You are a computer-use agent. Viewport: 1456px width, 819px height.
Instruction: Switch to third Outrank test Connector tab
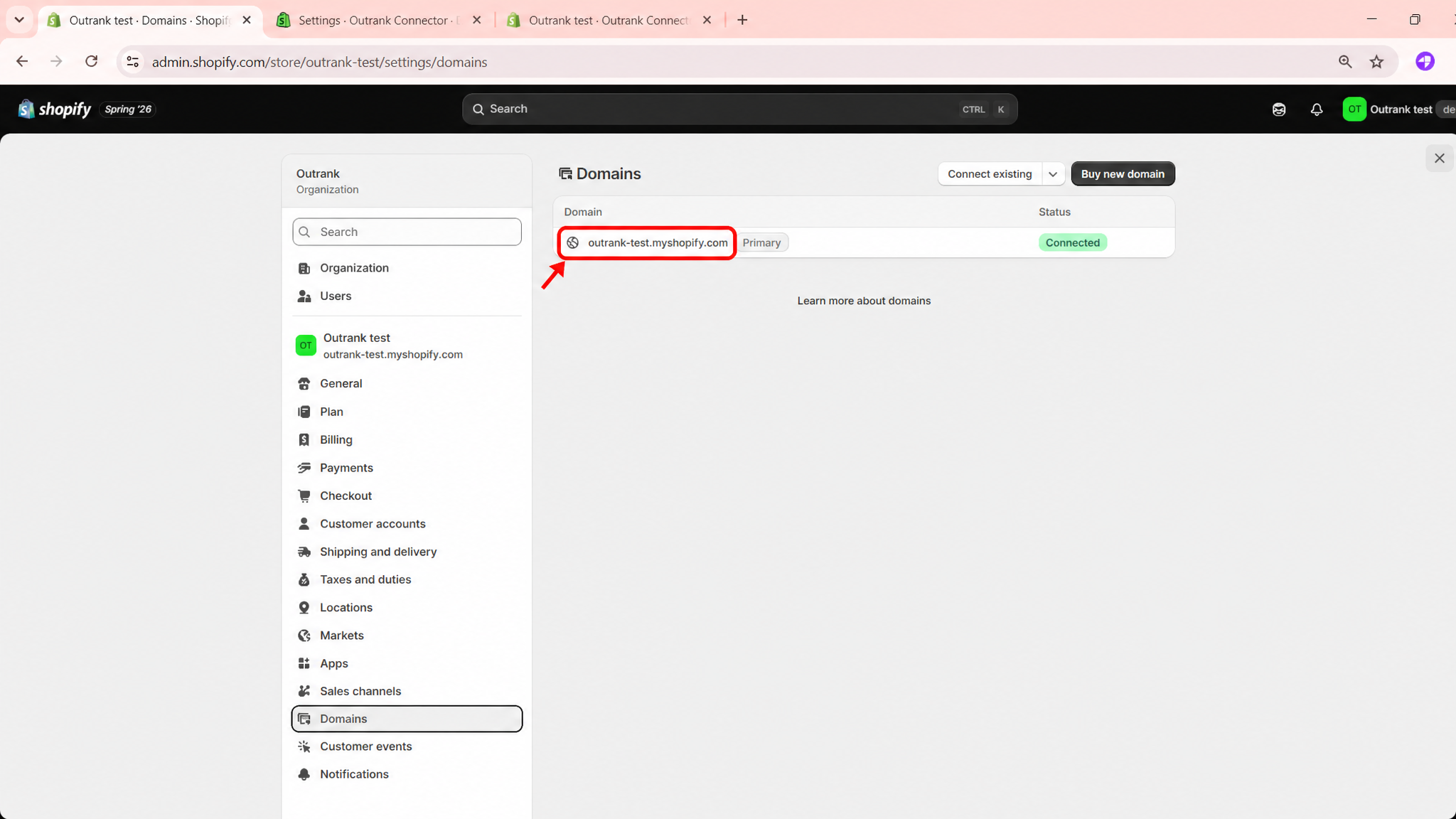click(x=609, y=20)
